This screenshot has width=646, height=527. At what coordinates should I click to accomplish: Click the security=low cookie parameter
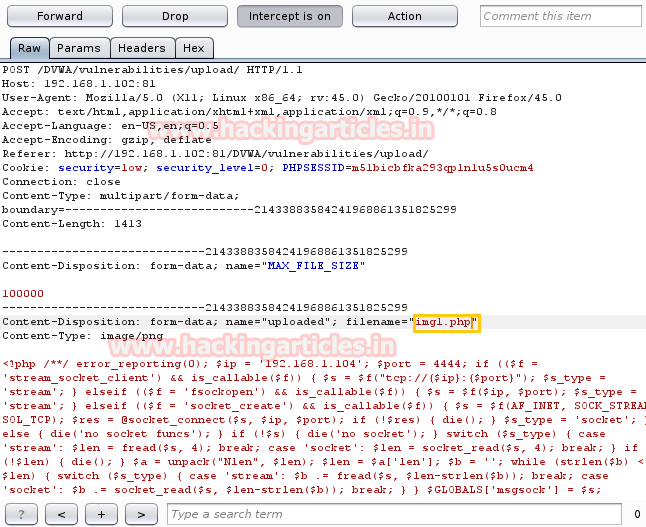click(x=100, y=168)
